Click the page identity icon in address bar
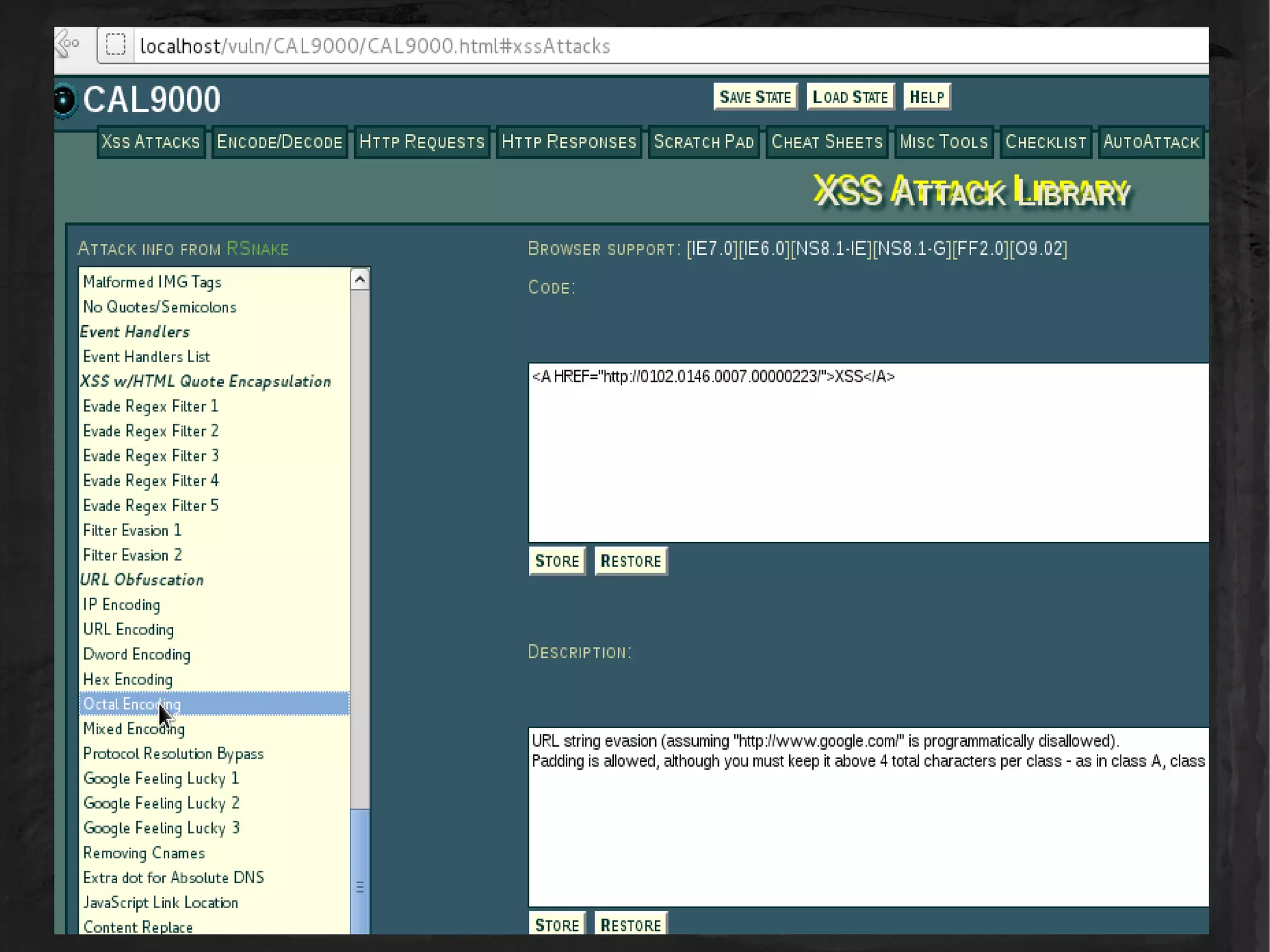The image size is (1270, 952). [x=116, y=45]
